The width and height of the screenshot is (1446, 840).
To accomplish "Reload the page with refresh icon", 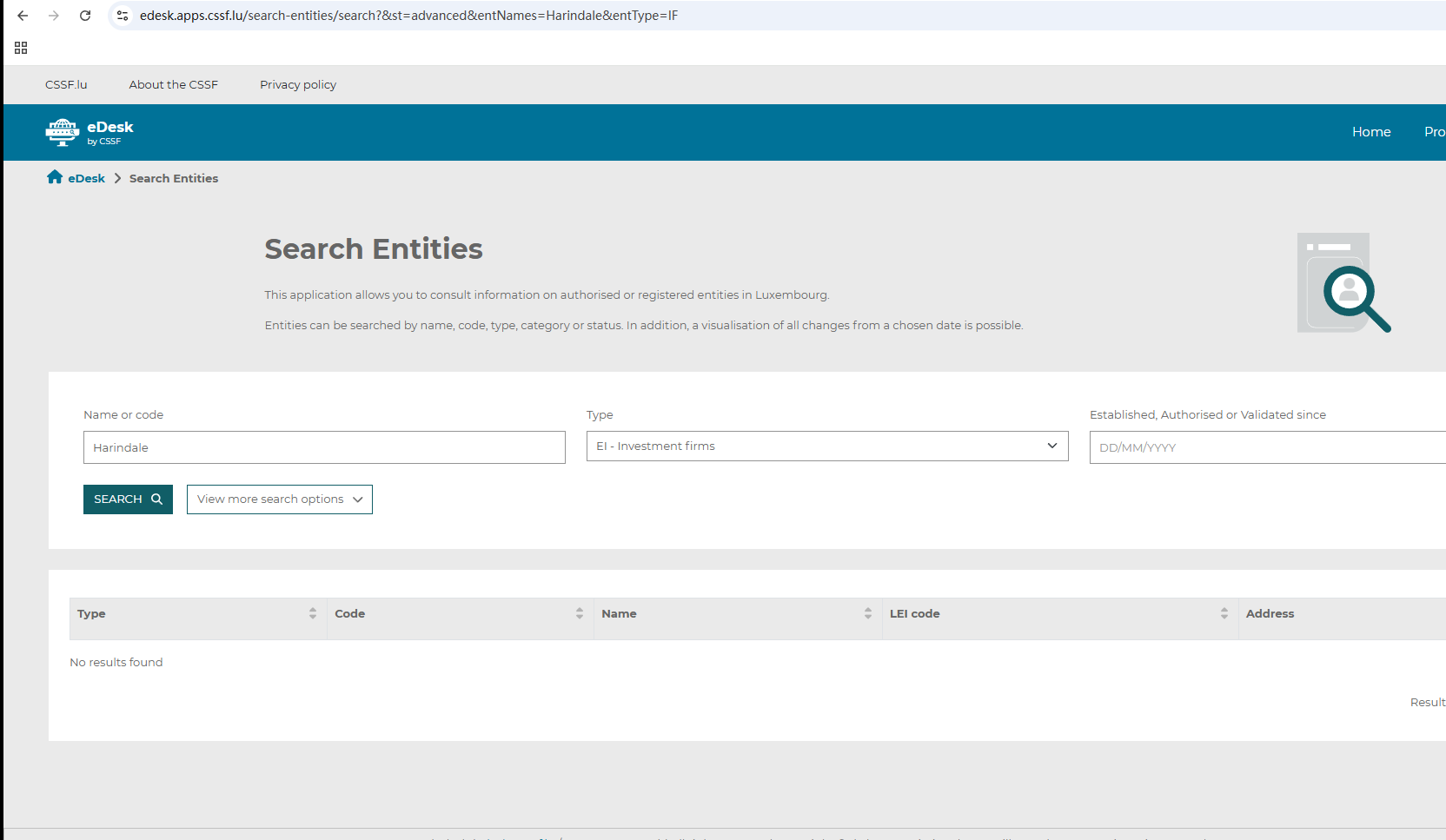I will (85, 16).
